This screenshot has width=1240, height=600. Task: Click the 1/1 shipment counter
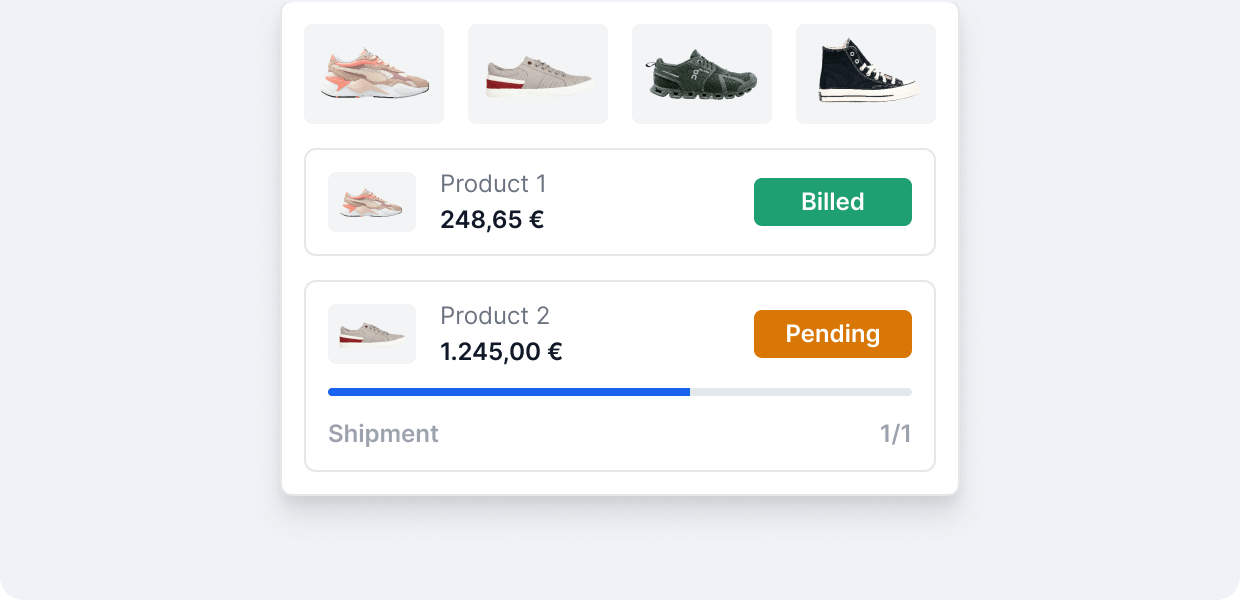[895, 433]
